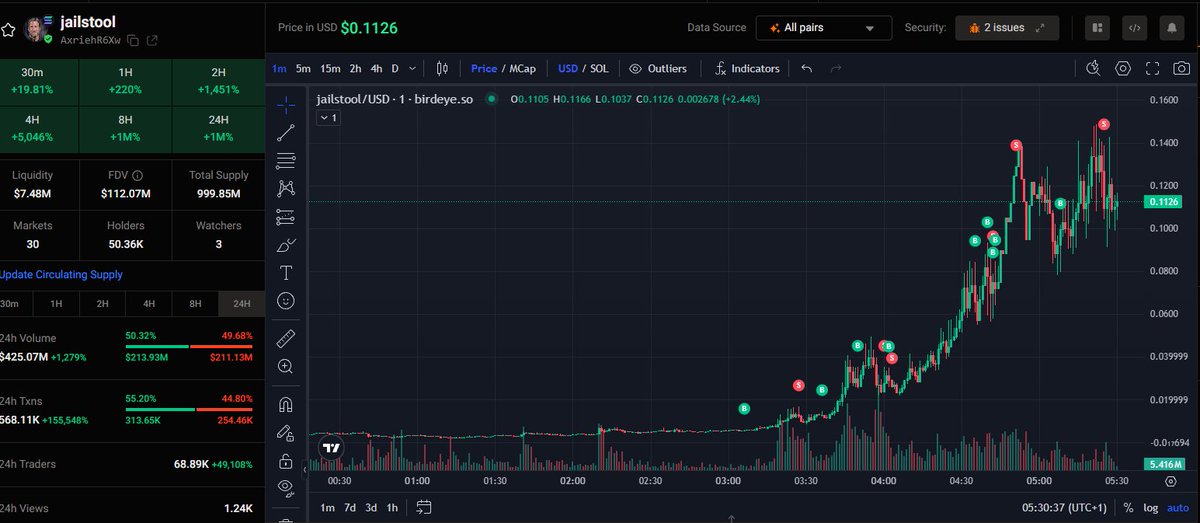Expand the timeframe interval dropdown chevron

(412, 69)
